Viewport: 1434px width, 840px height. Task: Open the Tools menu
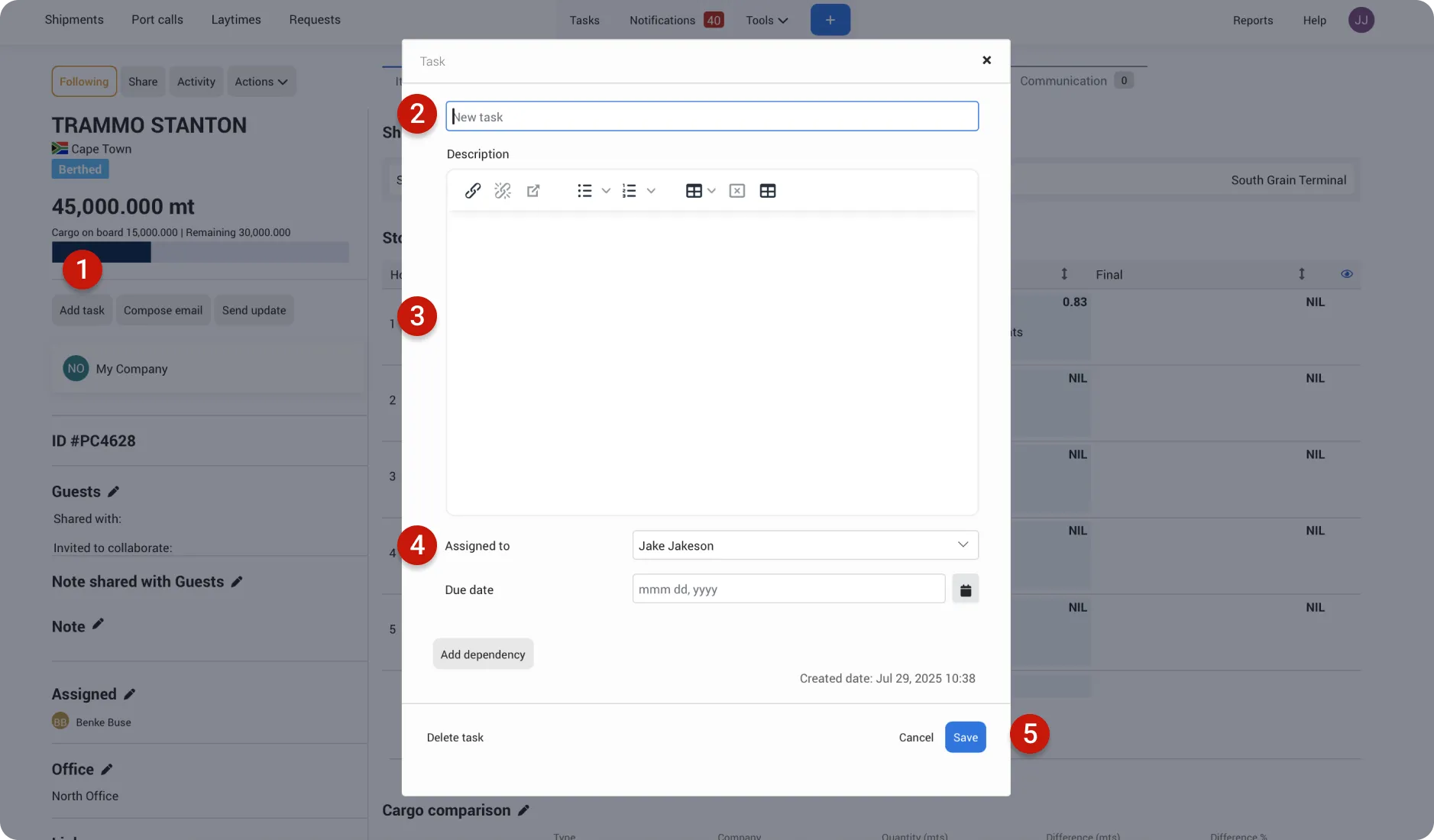pyautogui.click(x=767, y=21)
